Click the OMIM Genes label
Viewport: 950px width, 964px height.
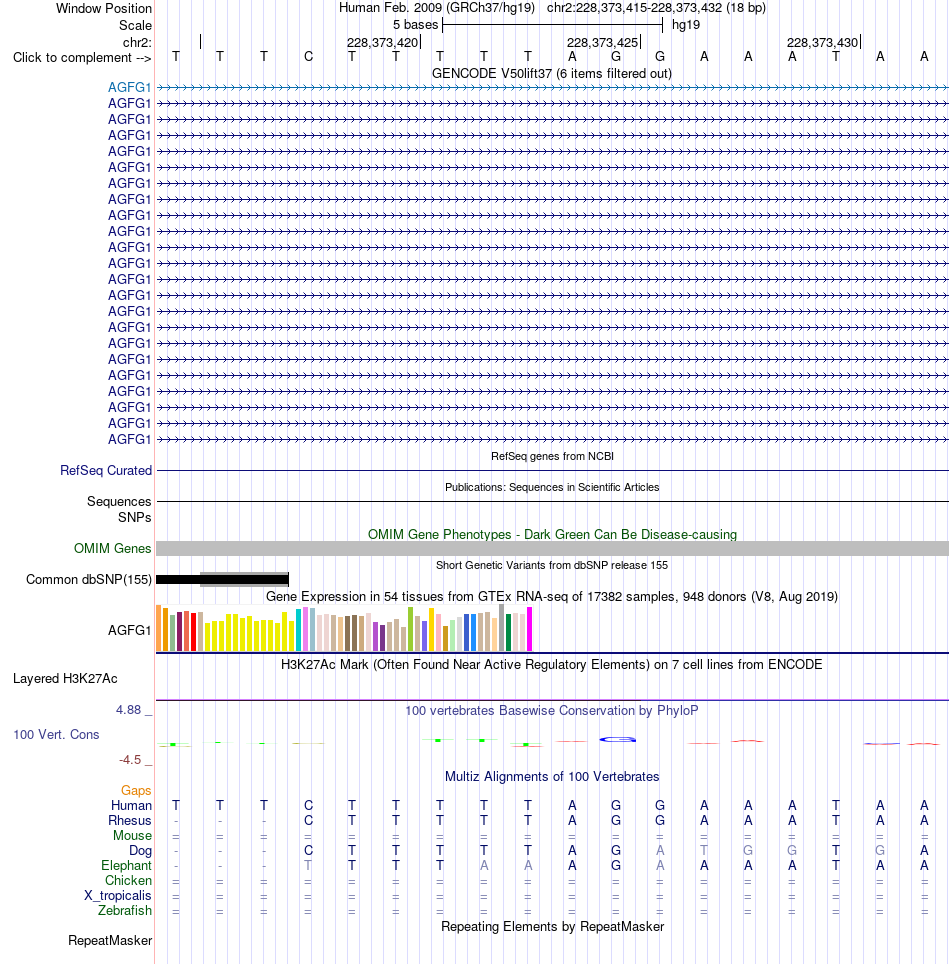pos(113,548)
